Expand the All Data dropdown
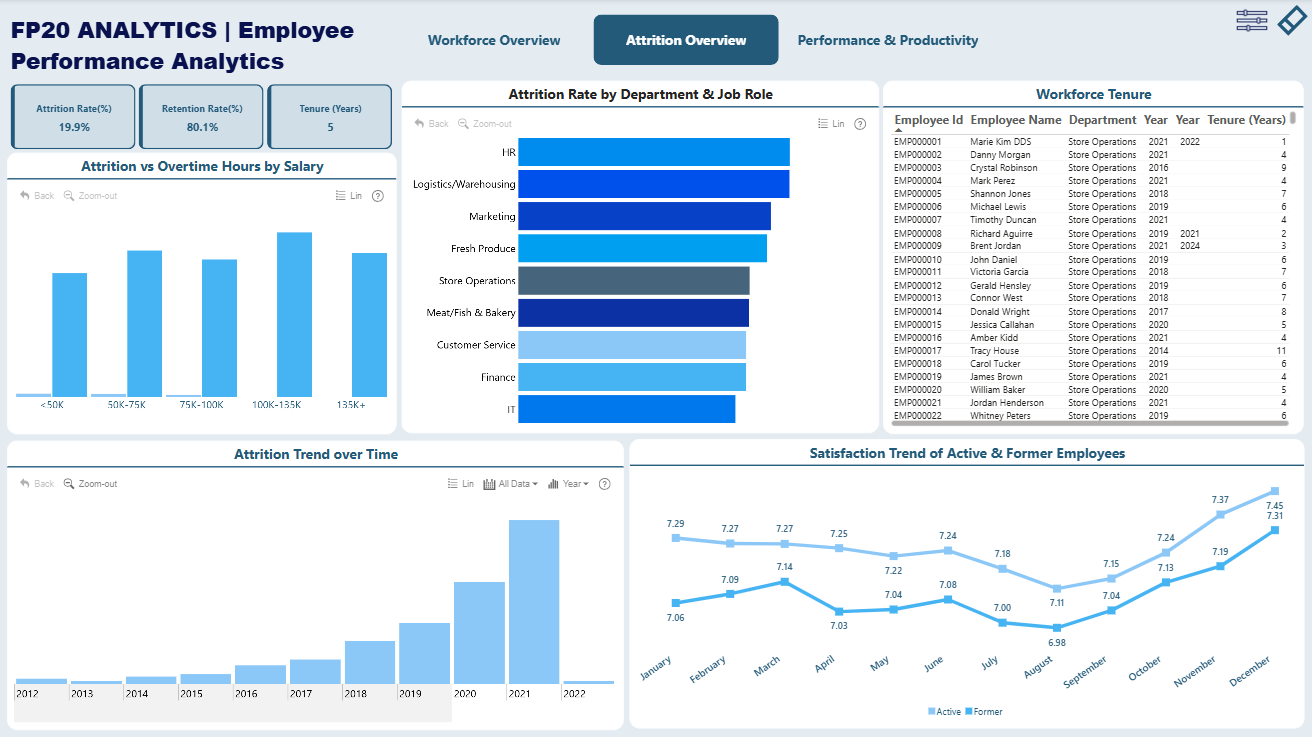 510,484
